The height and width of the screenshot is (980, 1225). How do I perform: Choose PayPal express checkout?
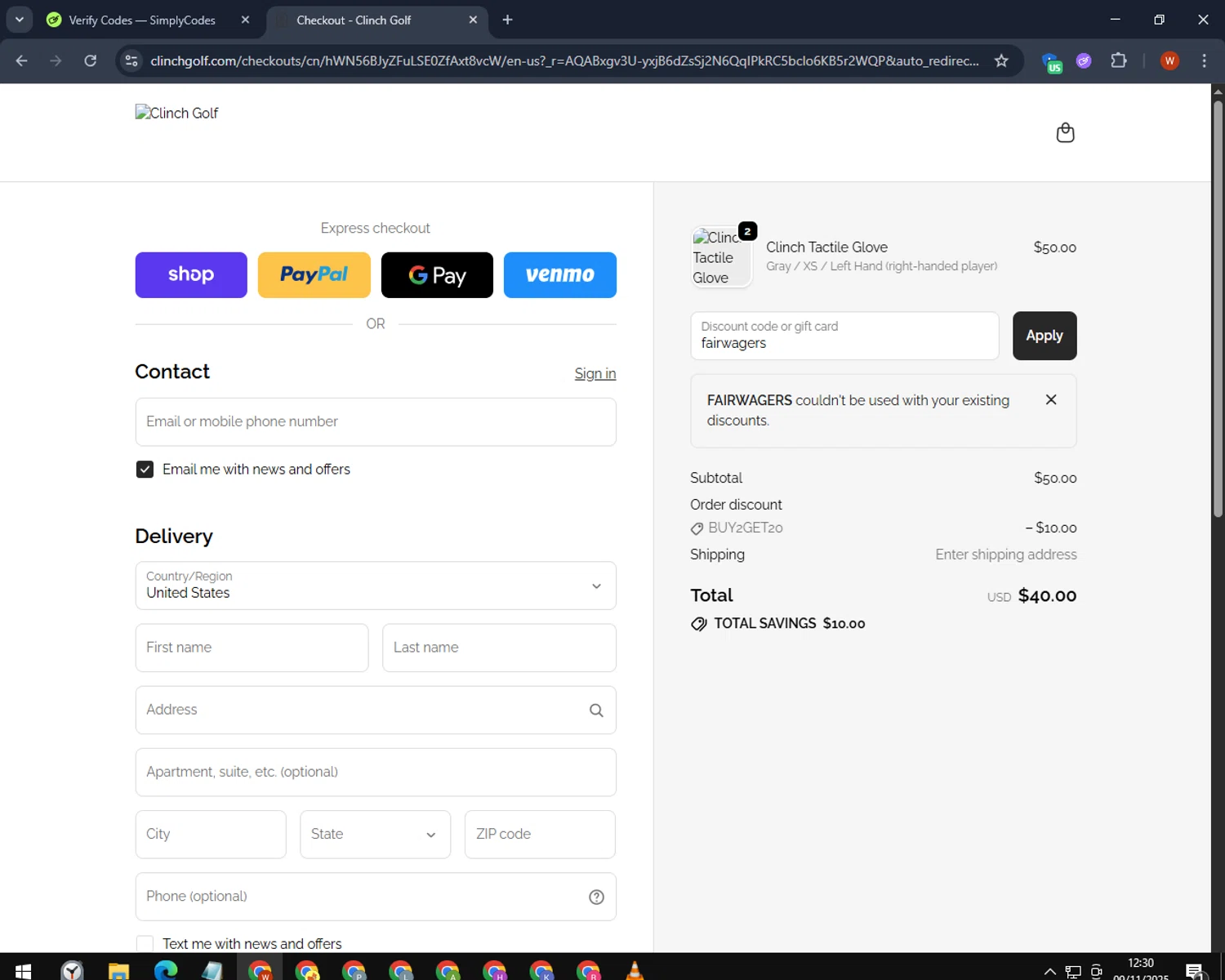314,275
